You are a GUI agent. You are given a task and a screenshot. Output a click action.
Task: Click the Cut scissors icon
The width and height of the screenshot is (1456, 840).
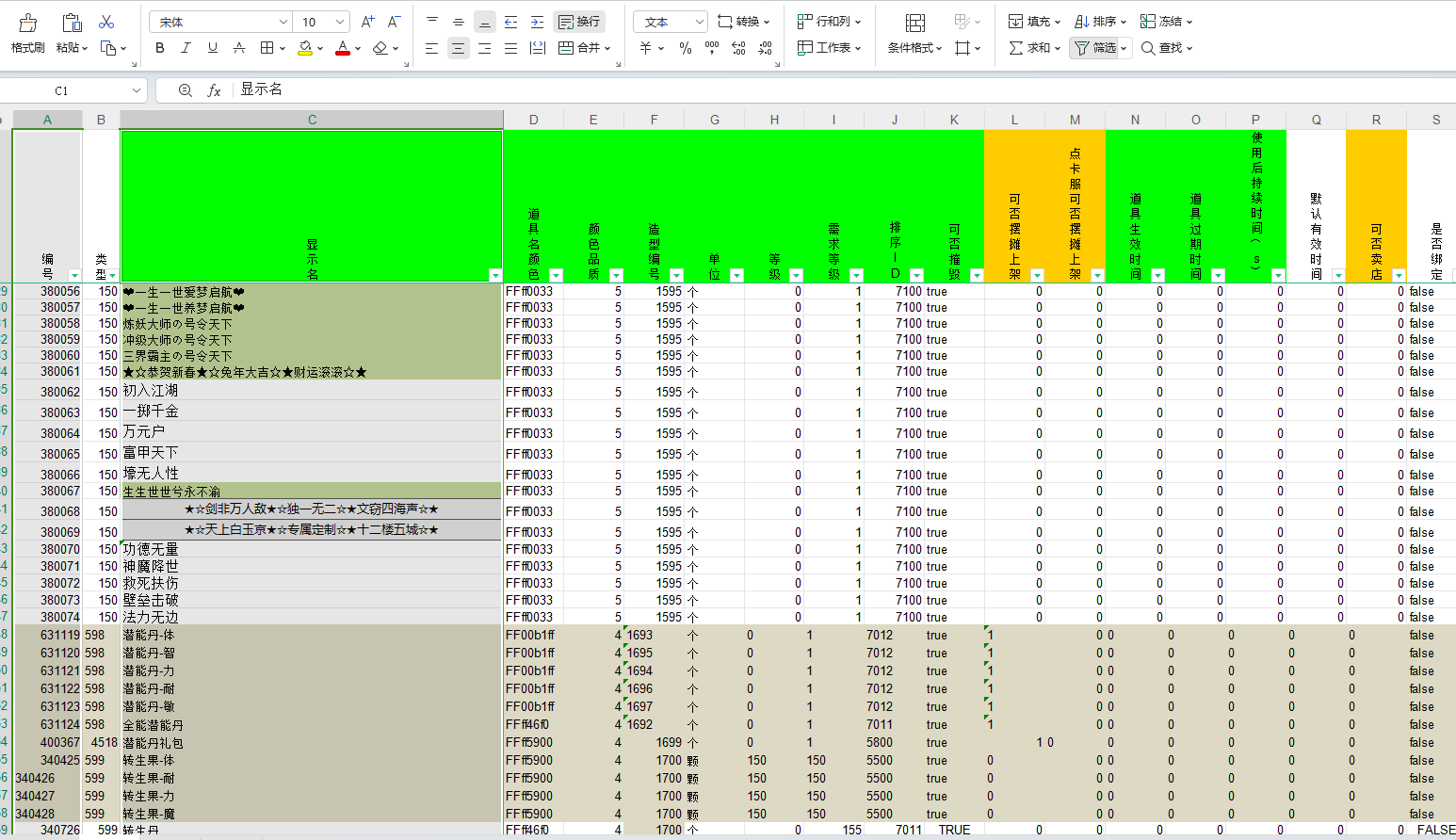point(106,22)
